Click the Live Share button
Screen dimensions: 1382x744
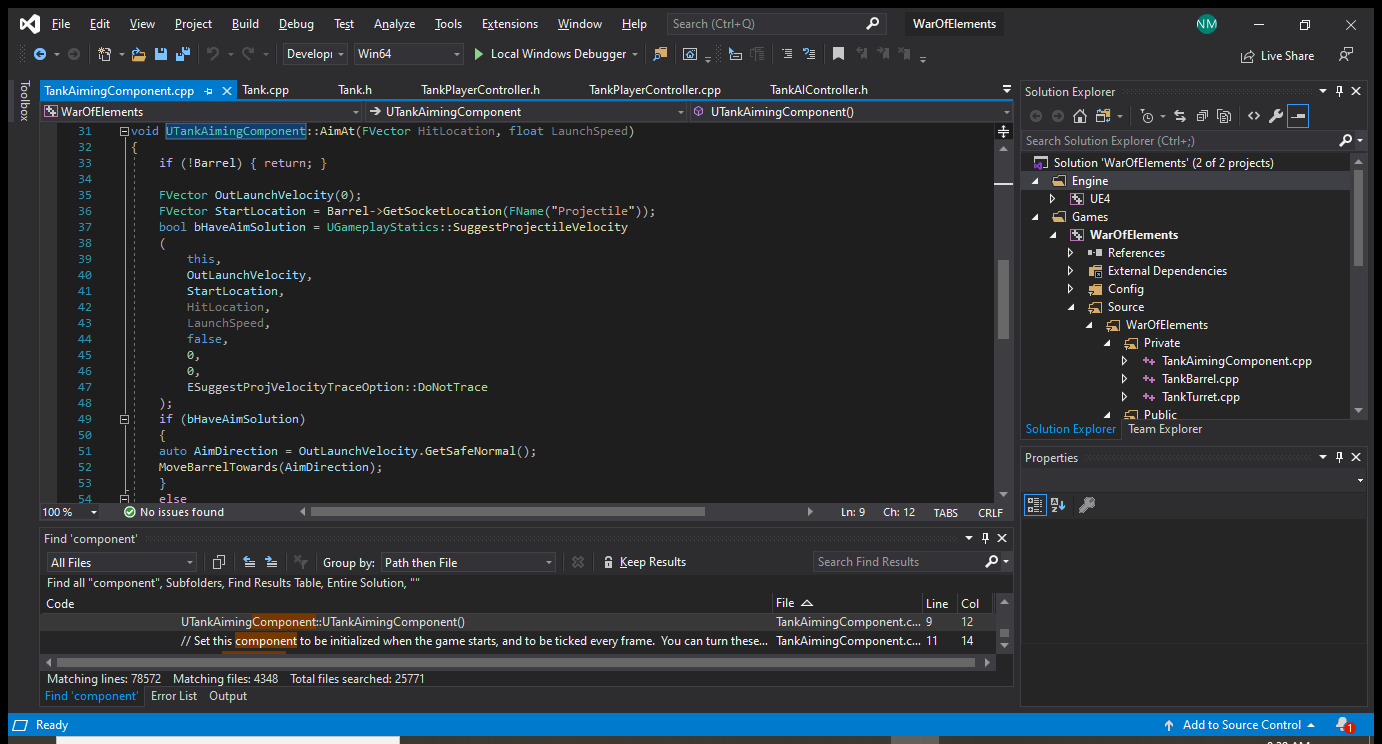coord(1277,56)
